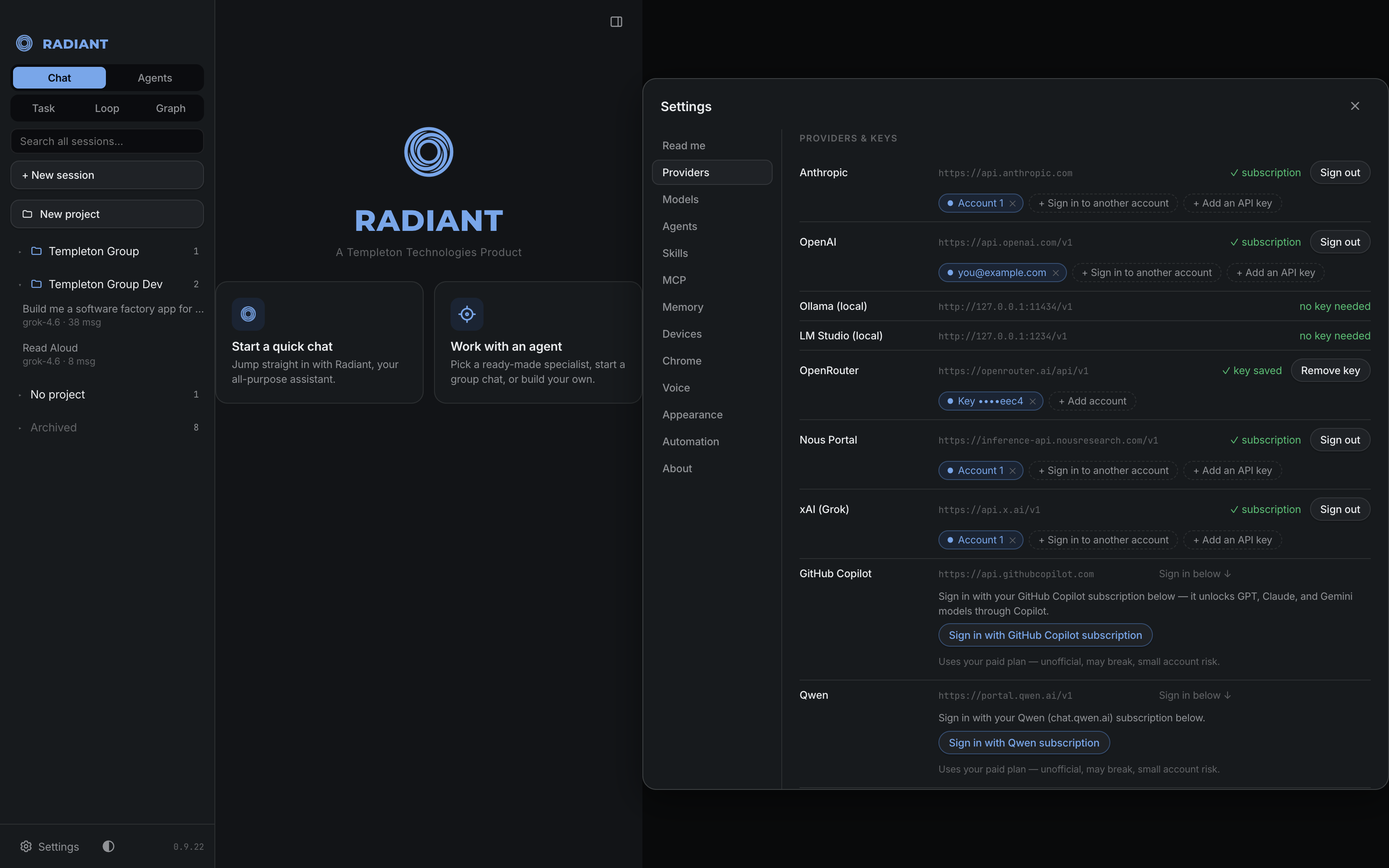This screenshot has width=1389, height=868.
Task: Toggle the side panel icon at top
Action: [x=616, y=22]
